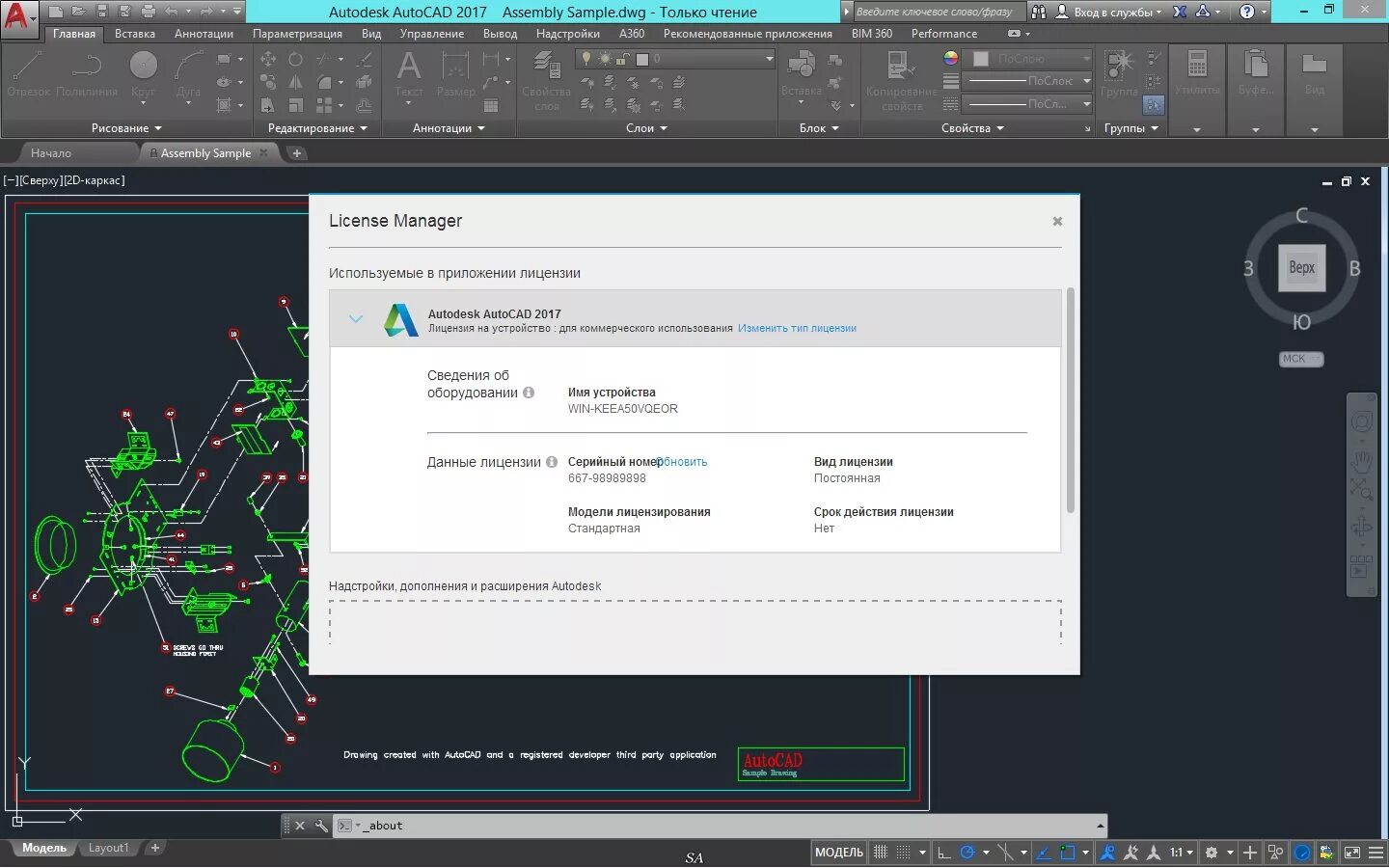Toggle polar tracking in status bar
The width and height of the screenshot is (1389, 868).
tap(967, 853)
